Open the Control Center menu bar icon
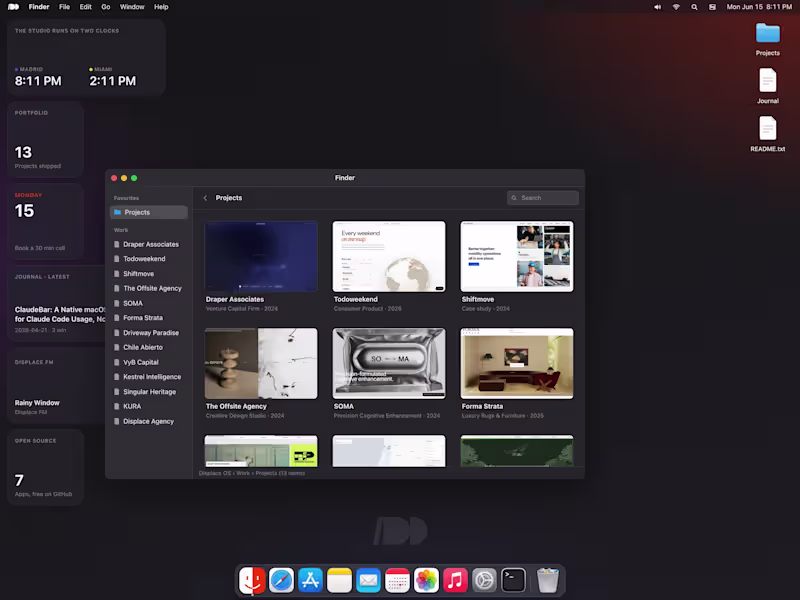Image resolution: width=800 pixels, height=600 pixels. click(x=712, y=7)
